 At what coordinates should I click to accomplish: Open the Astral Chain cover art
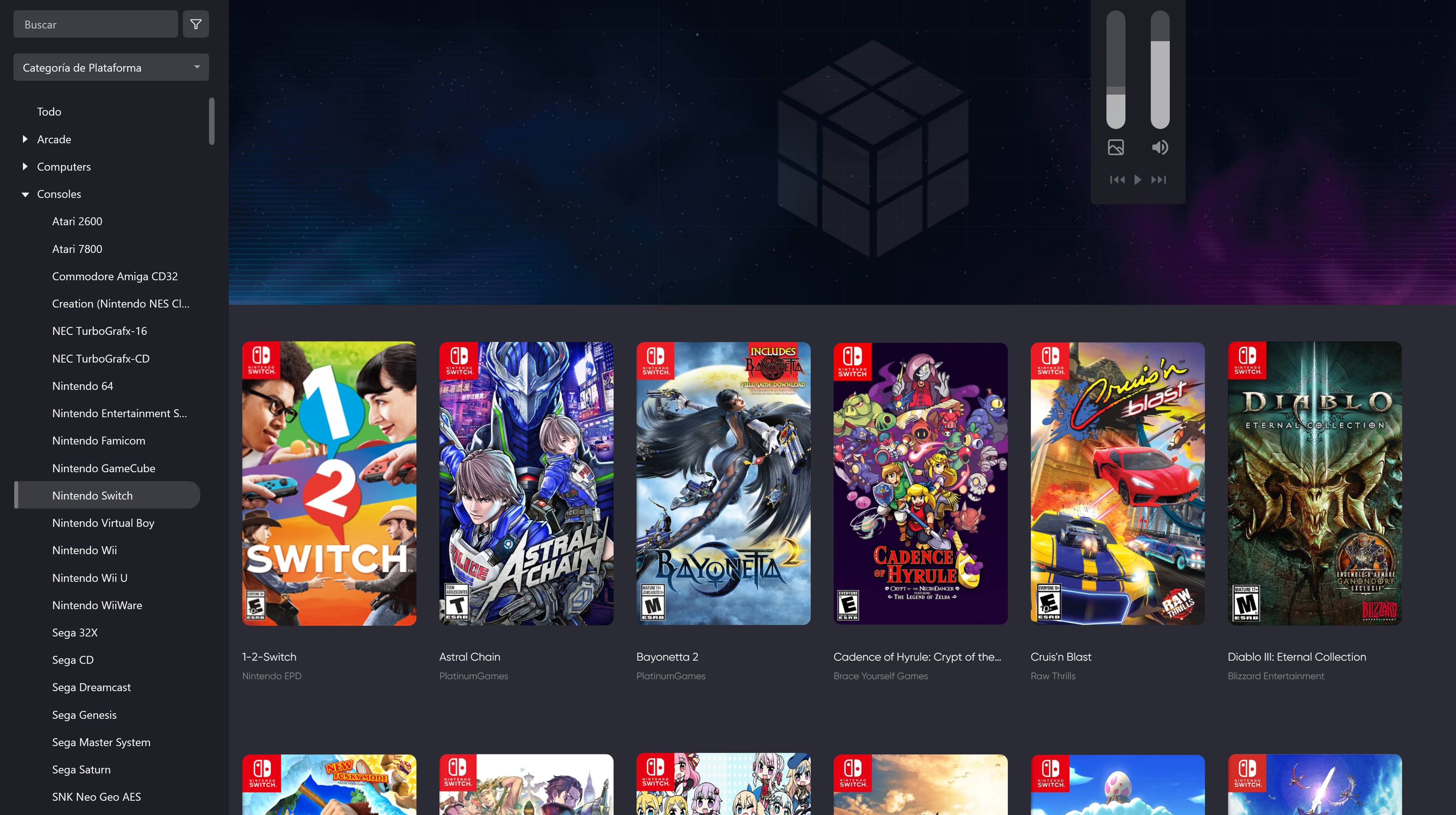point(526,483)
